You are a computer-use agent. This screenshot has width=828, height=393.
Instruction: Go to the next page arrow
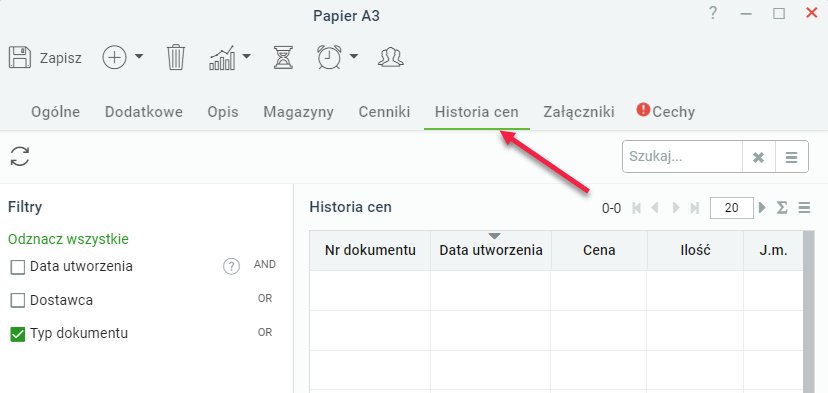676,208
